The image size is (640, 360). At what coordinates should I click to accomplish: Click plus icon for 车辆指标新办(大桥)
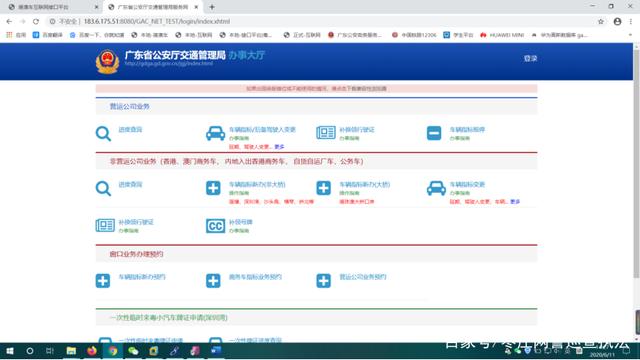[x=324, y=188]
